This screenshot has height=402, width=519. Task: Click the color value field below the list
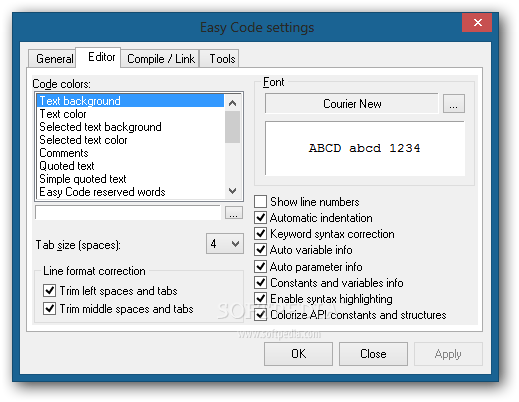point(128,212)
